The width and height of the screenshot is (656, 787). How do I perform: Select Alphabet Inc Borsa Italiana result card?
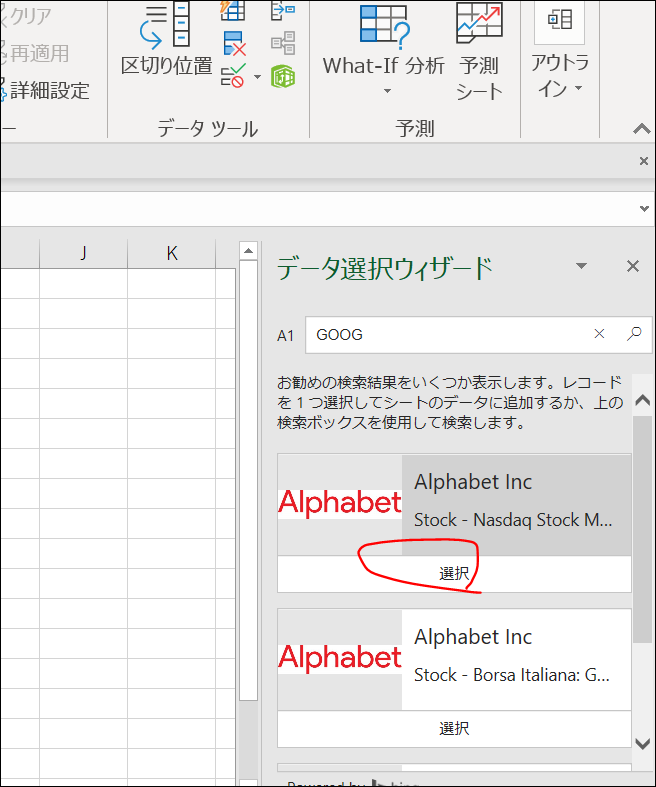tap(454, 660)
